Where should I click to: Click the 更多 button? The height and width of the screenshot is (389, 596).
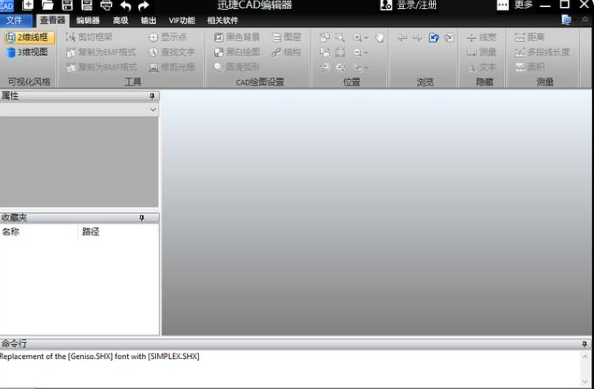tap(515, 5)
